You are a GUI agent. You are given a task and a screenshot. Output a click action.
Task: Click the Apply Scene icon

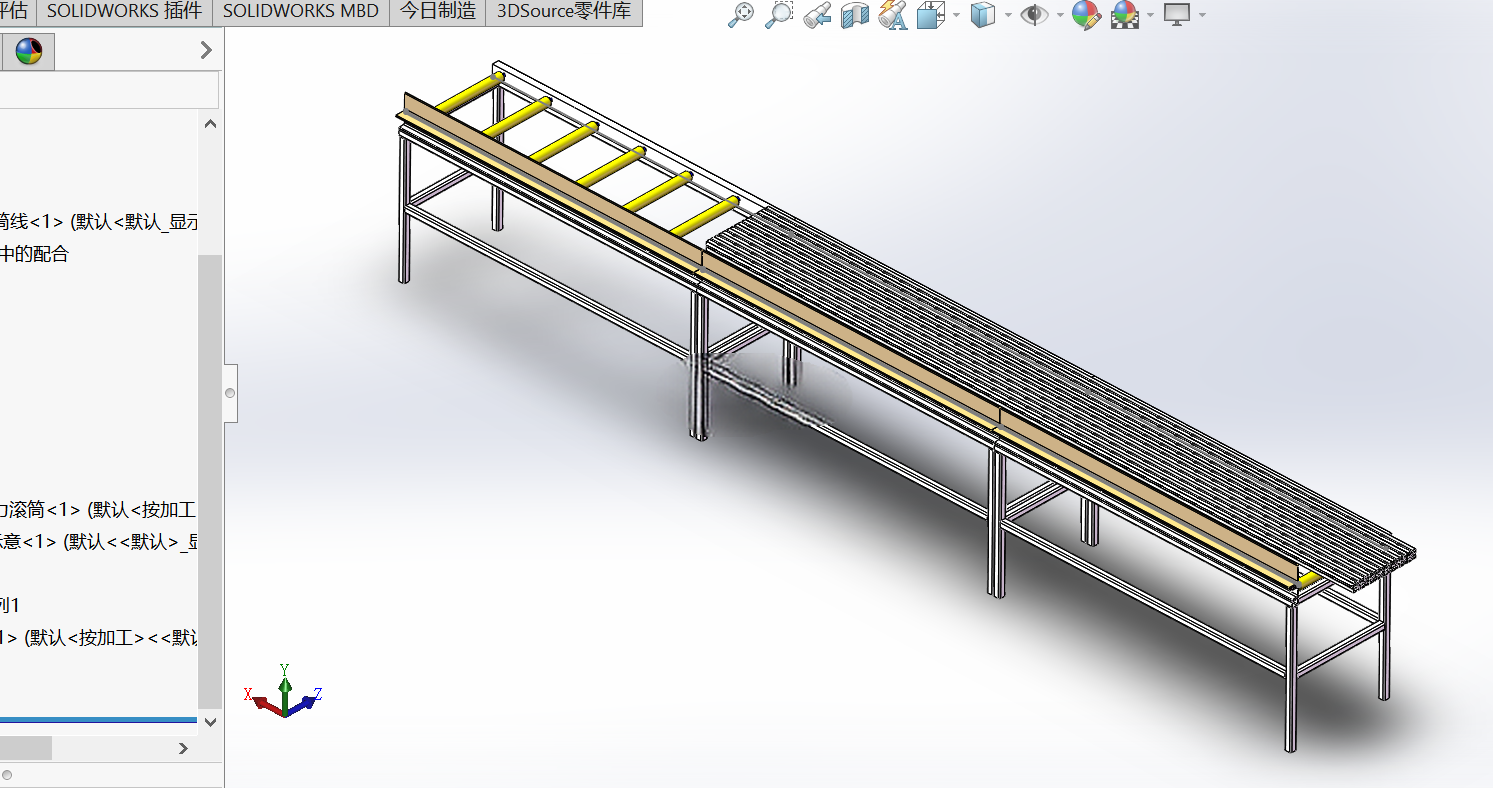tap(1125, 15)
